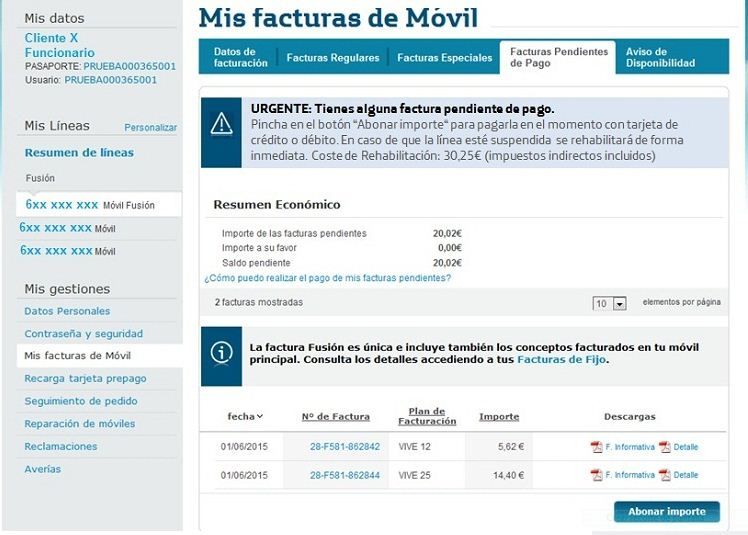Viewport: 748px width, 535px height.
Task: Click the Personalizar link in Mis Líneas
Action: [x=150, y=128]
